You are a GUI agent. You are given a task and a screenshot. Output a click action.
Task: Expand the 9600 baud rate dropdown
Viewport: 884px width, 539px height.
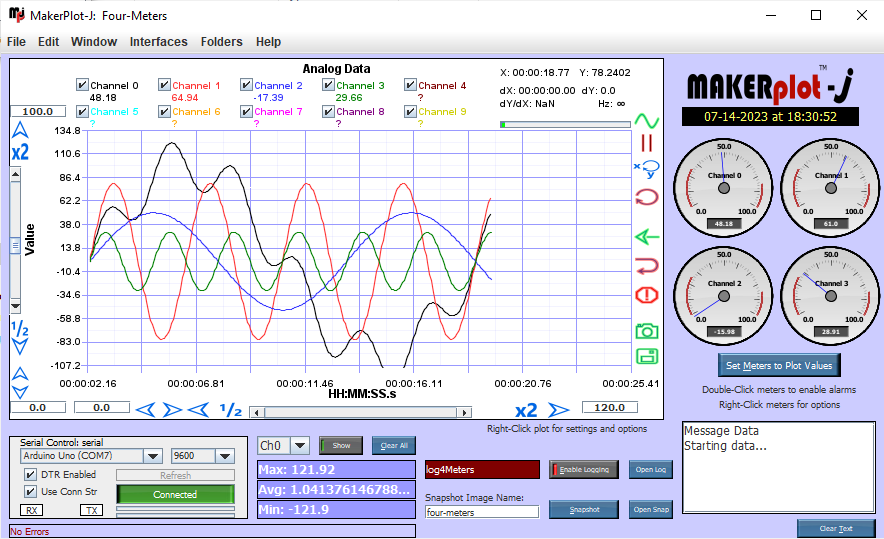[x=225, y=456]
